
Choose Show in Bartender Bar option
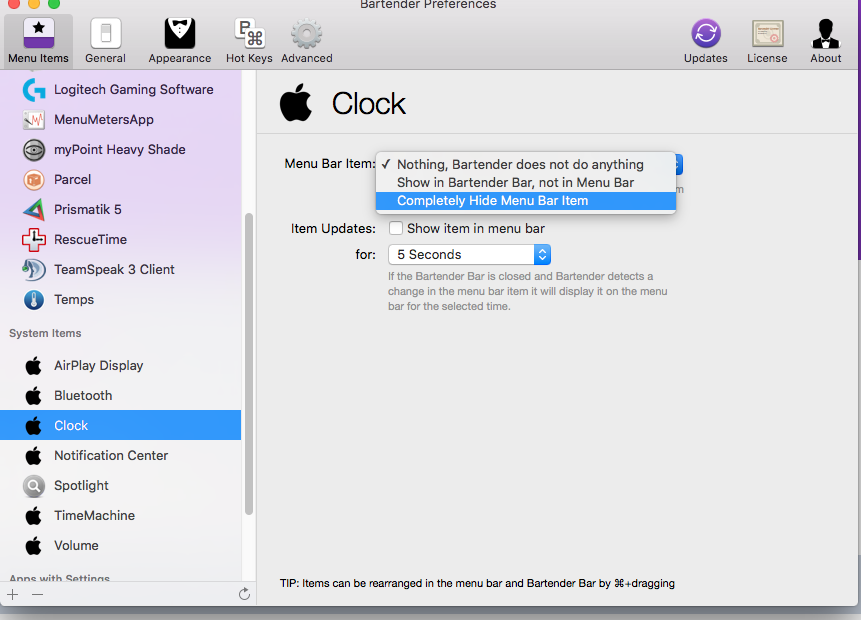525,182
